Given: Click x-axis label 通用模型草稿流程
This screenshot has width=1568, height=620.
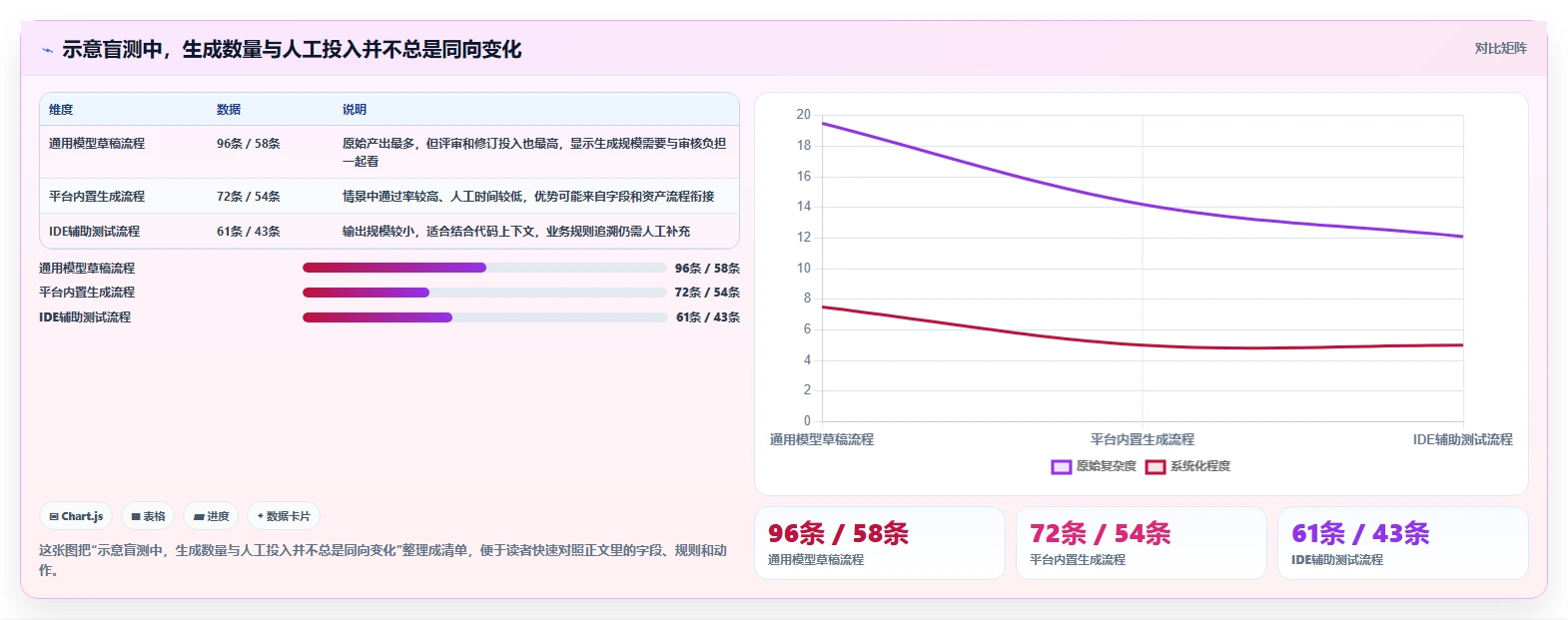Looking at the screenshot, I should [822, 439].
